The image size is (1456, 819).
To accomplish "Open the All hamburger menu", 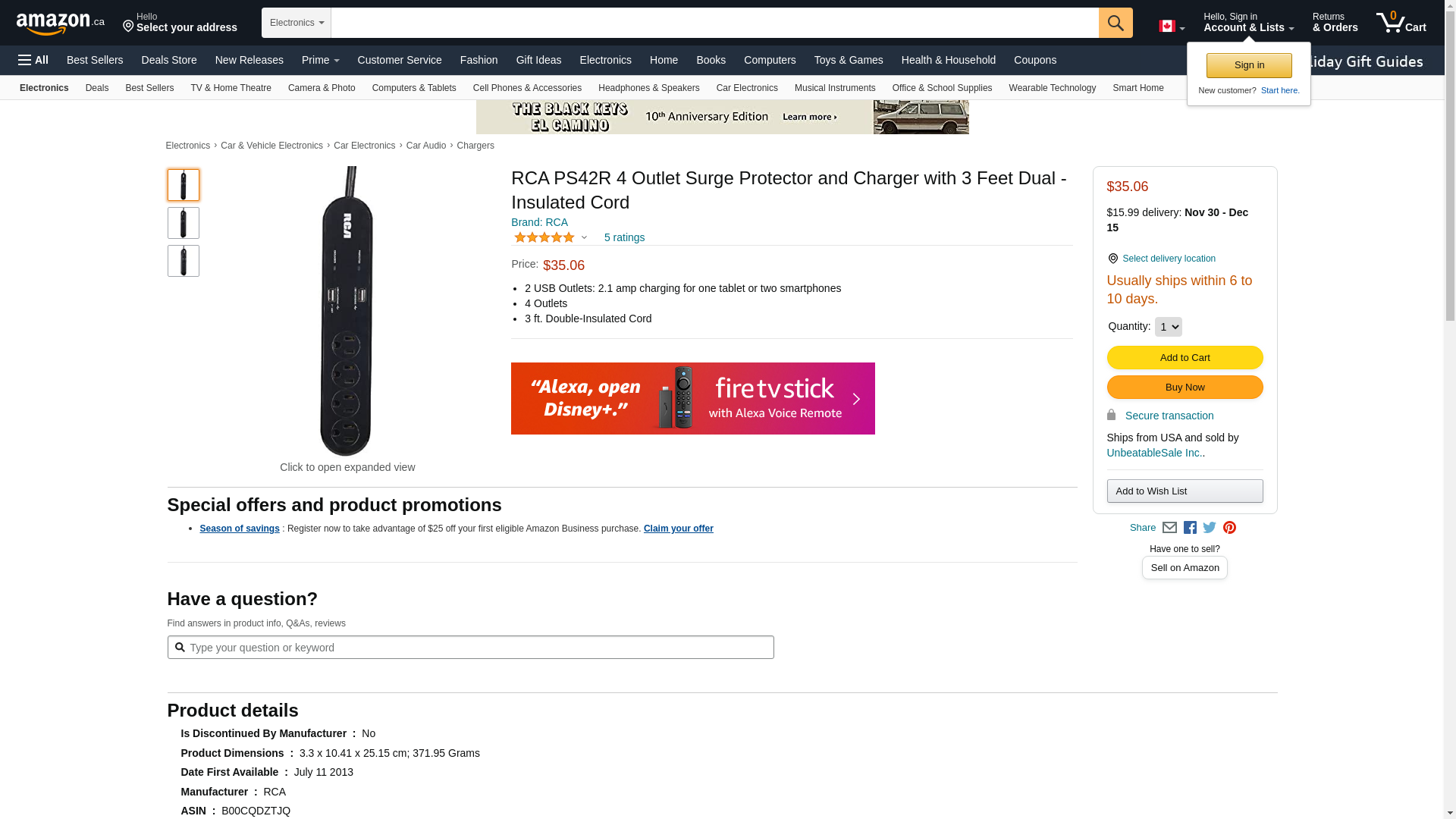I will point(33,60).
